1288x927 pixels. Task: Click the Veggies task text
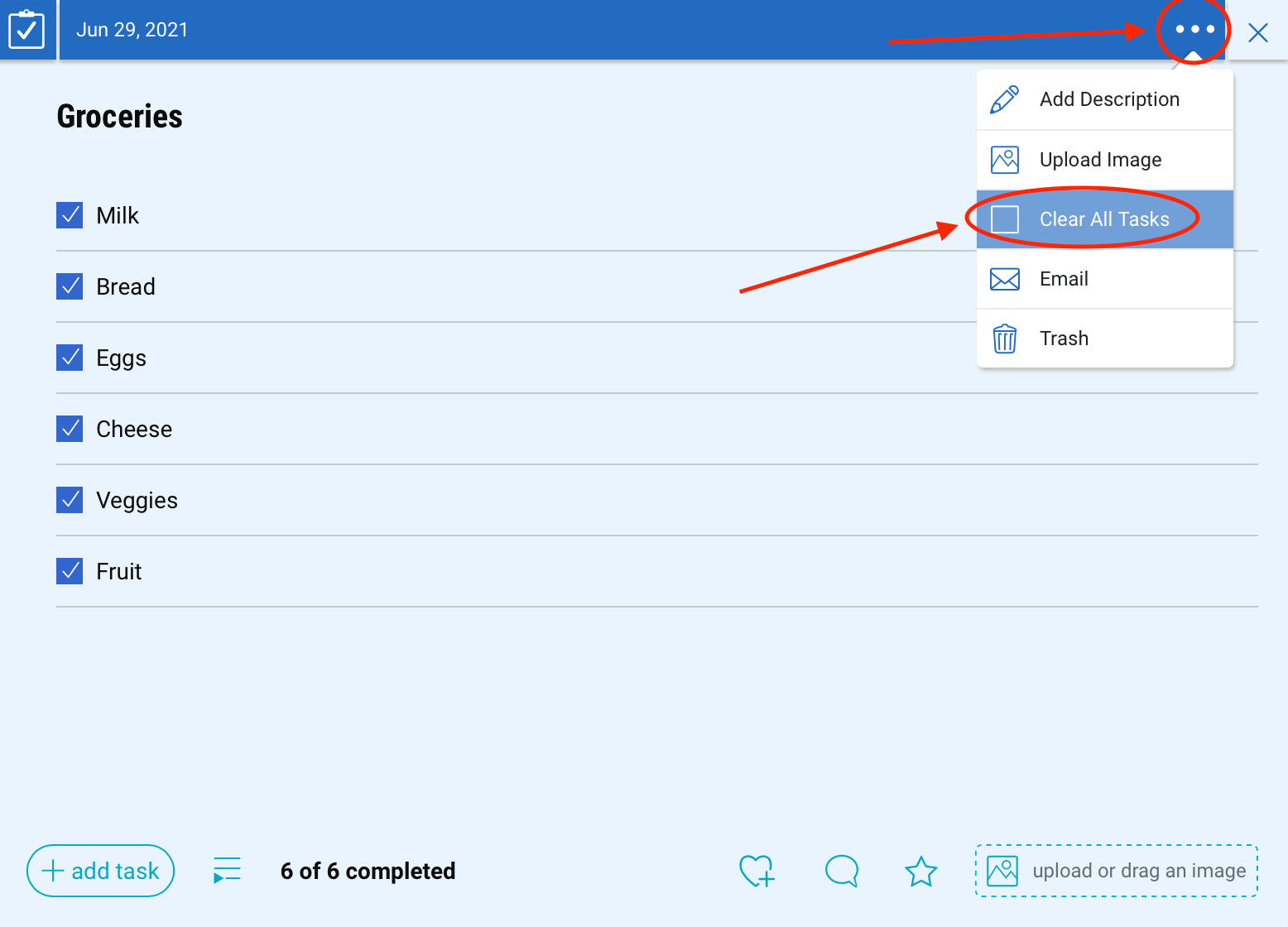(137, 501)
